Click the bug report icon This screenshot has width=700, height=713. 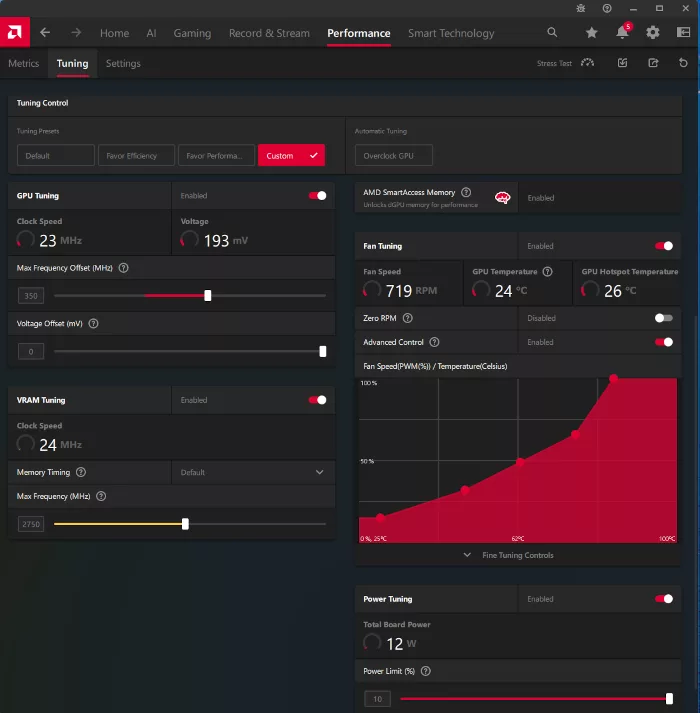pyautogui.click(x=581, y=8)
